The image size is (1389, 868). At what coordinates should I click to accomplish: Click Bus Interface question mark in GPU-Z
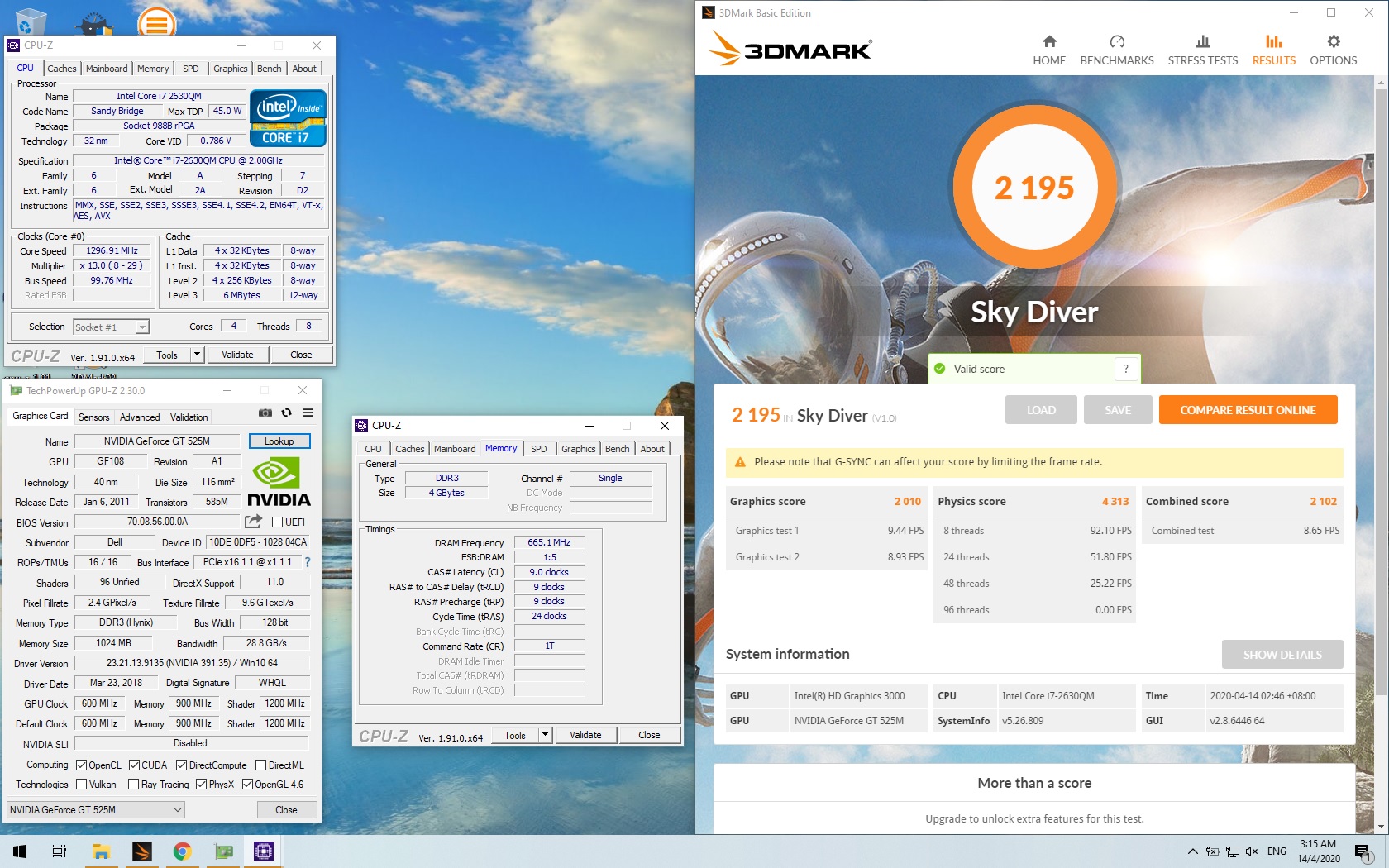click(x=308, y=562)
